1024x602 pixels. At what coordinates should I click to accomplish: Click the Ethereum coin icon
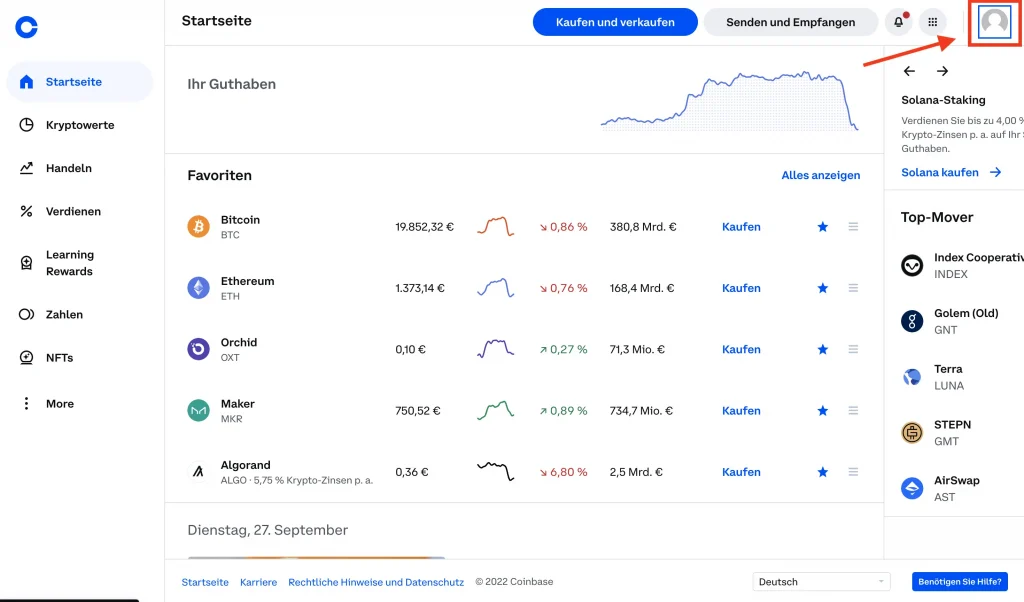[199, 288]
